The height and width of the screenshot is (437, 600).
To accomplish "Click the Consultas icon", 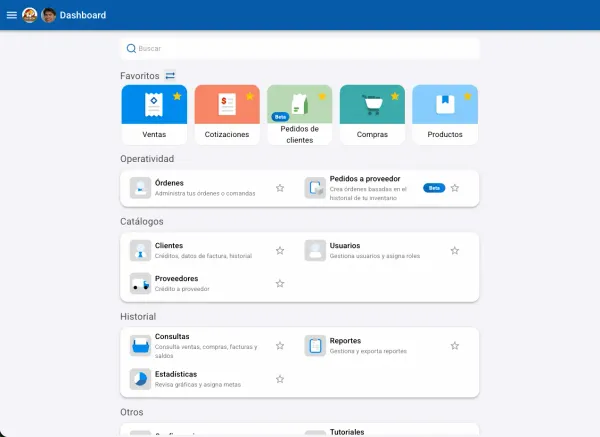I will point(140,346).
